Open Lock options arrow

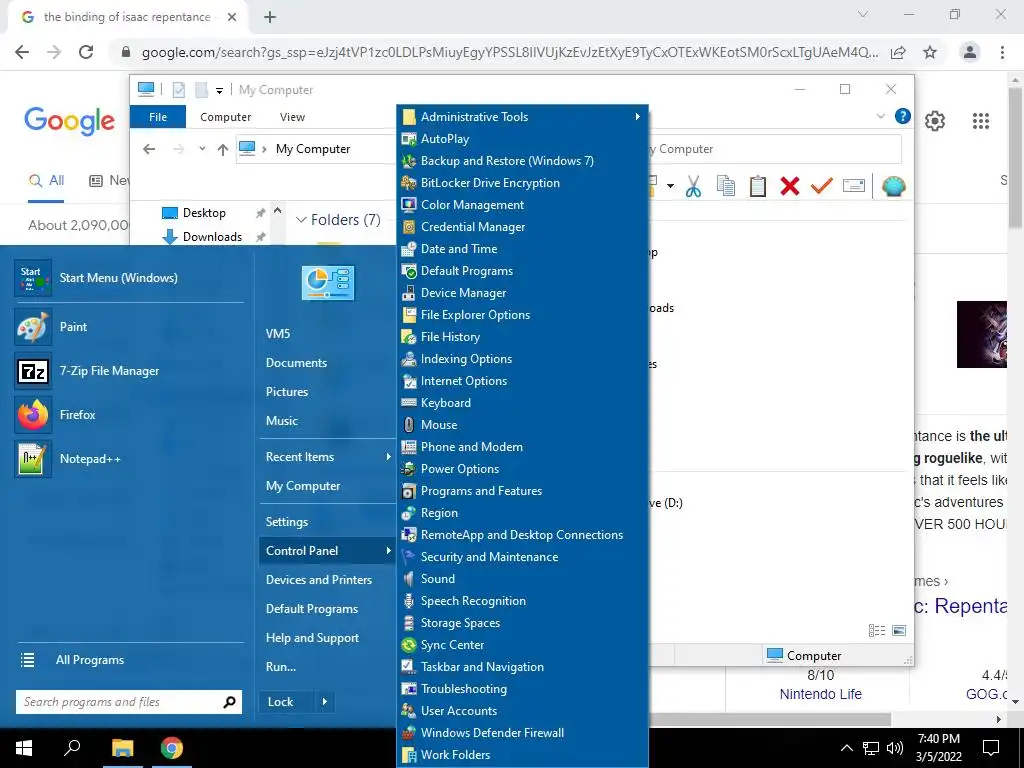pos(325,702)
